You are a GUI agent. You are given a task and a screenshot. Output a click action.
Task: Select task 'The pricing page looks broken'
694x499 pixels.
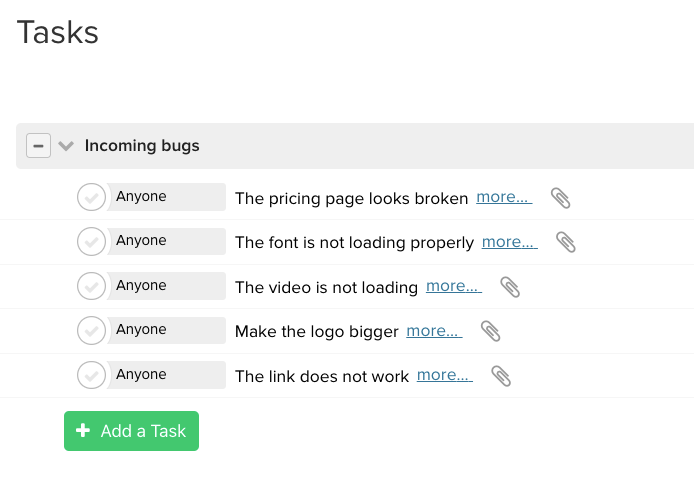tap(351, 198)
